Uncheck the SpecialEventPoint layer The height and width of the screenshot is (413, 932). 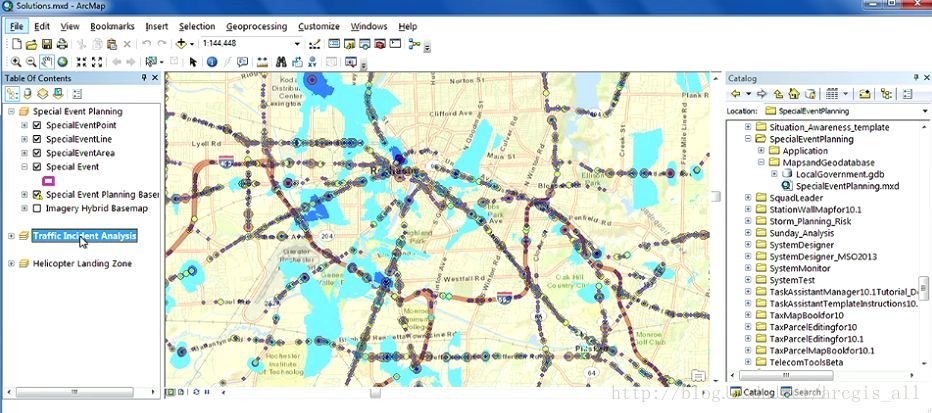[x=37, y=126]
